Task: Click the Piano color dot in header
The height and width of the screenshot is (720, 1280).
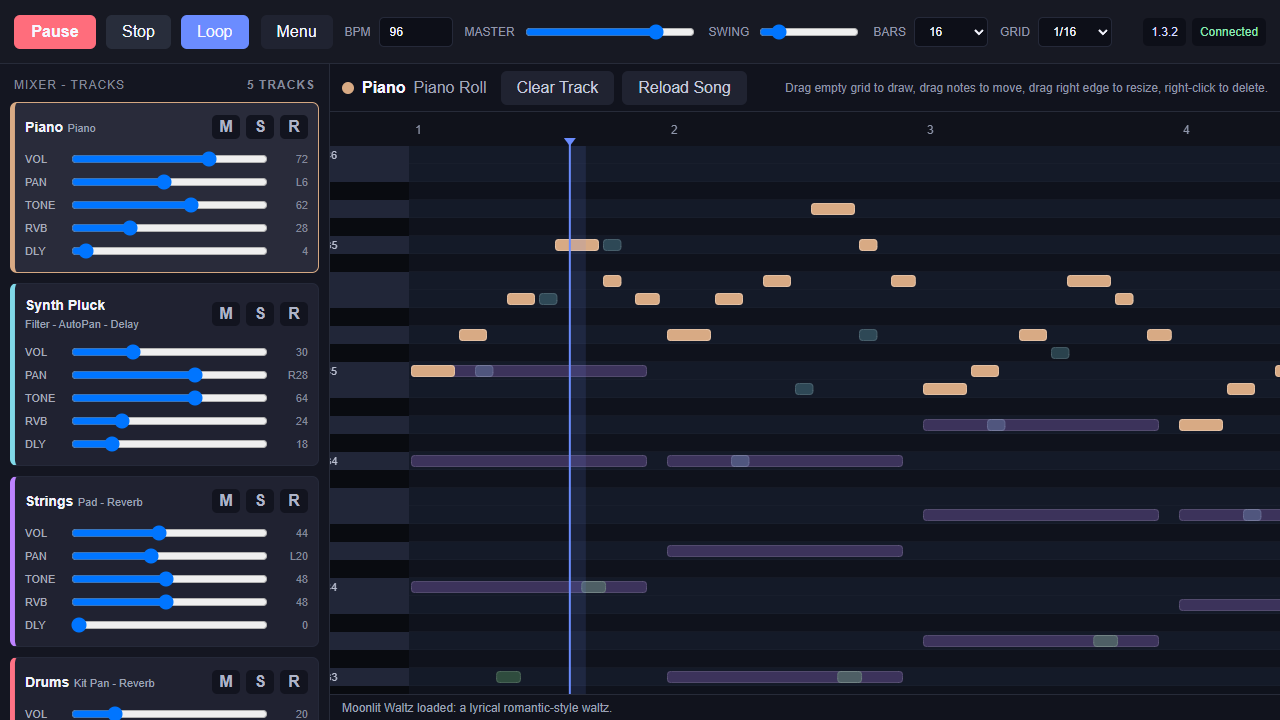Action: (348, 88)
